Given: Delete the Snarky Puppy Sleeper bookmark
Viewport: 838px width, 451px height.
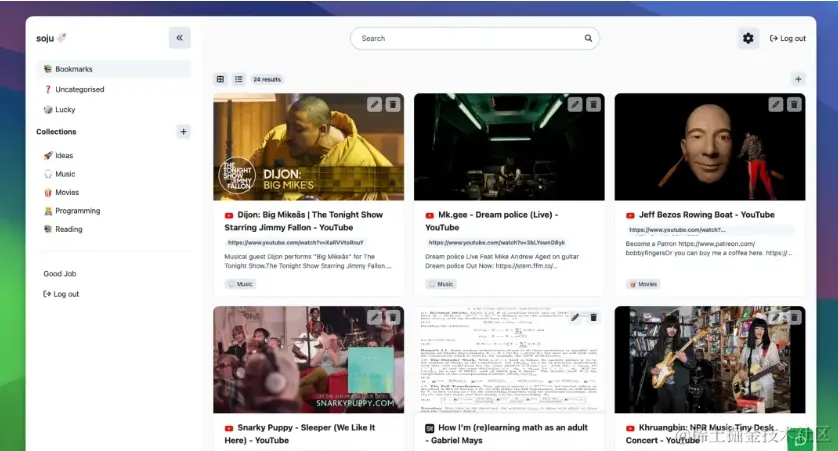Looking at the screenshot, I should tap(393, 317).
